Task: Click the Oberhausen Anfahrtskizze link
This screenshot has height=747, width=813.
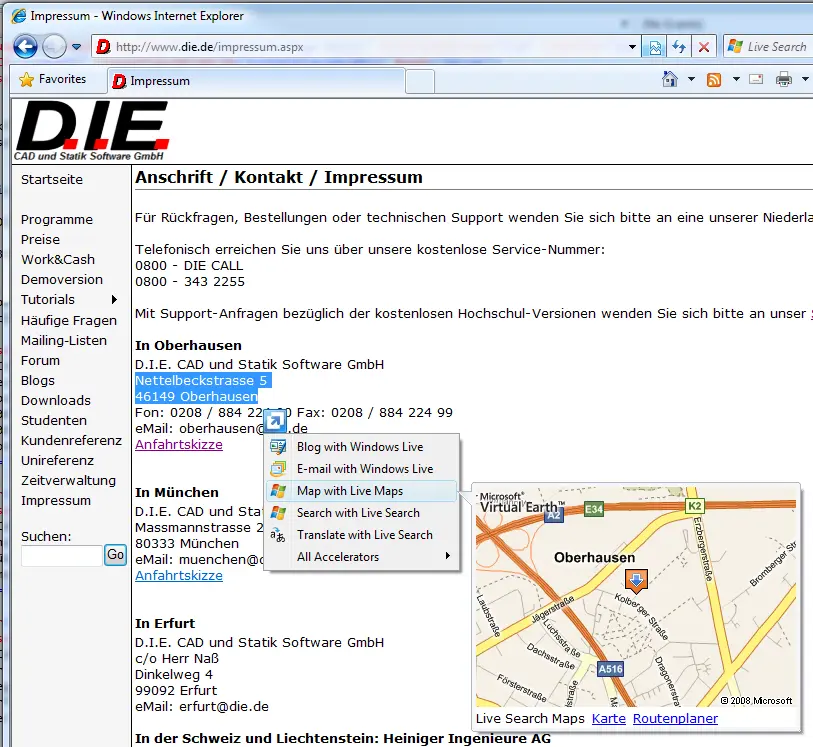Action: (179, 445)
